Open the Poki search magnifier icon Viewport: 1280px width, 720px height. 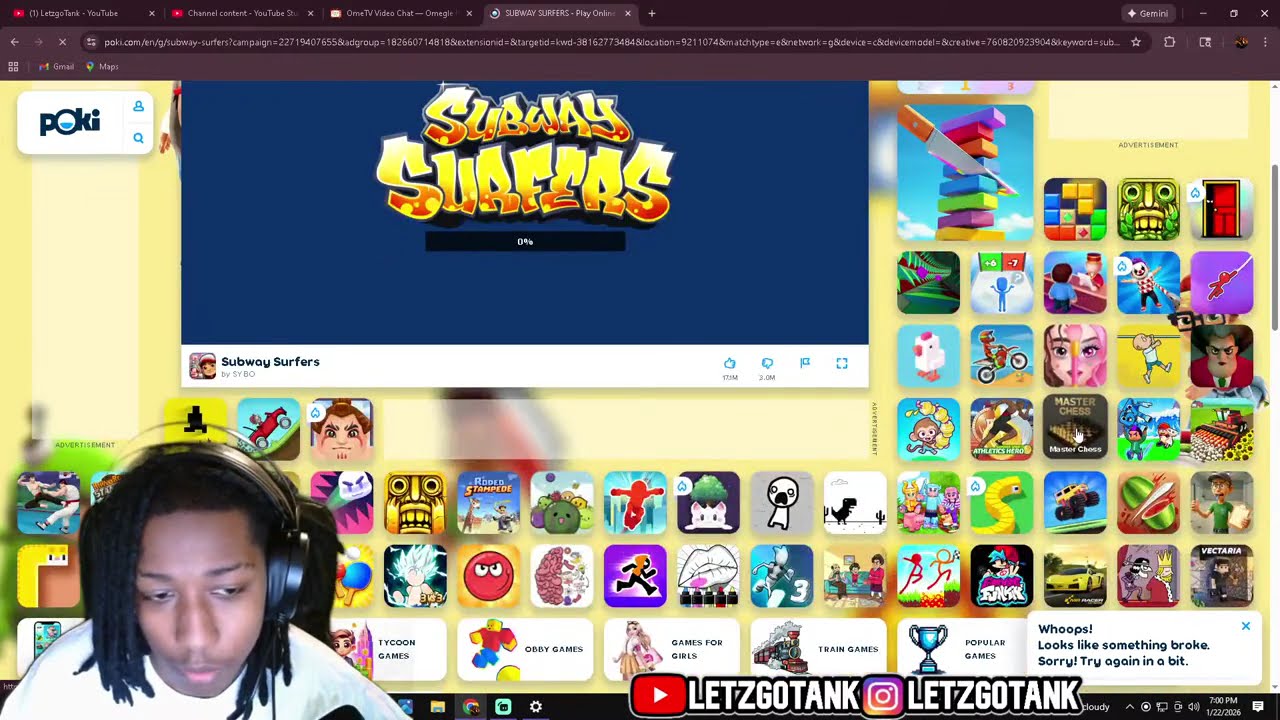(138, 138)
